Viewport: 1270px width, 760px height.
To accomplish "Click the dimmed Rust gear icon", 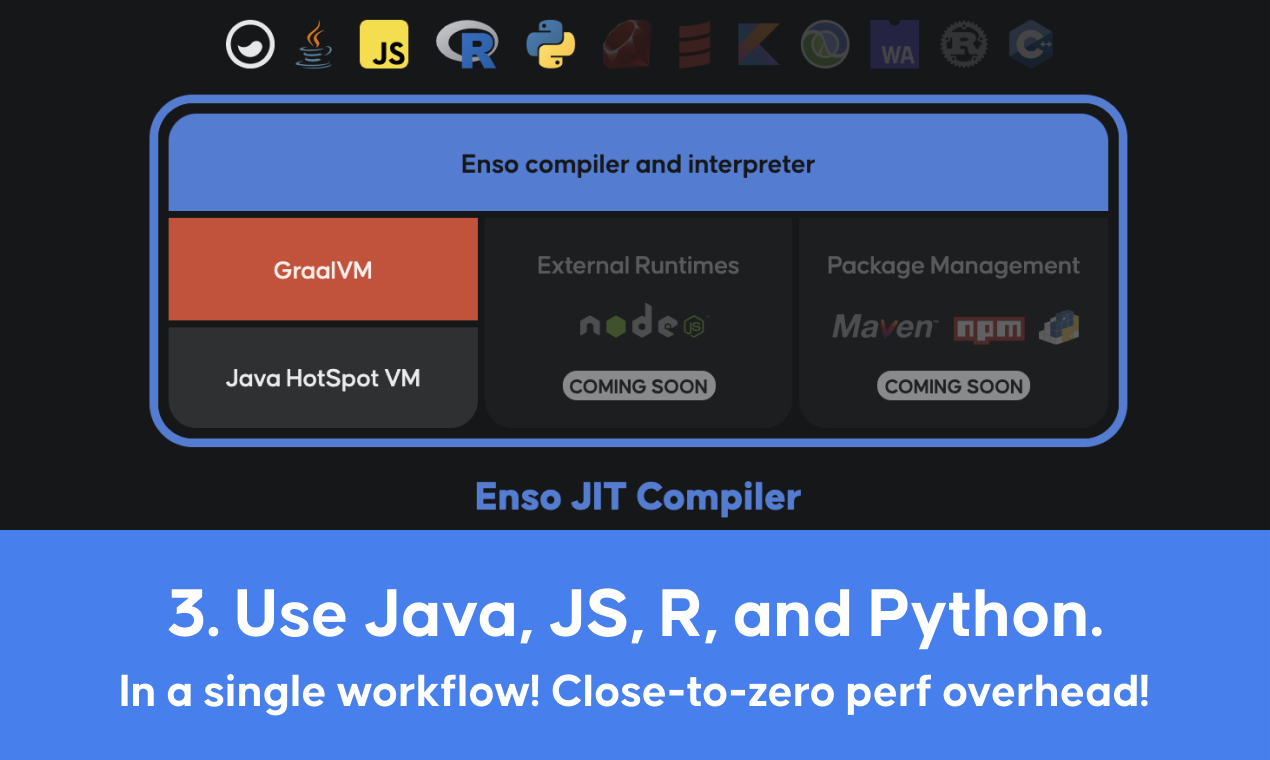I will 964,45.
